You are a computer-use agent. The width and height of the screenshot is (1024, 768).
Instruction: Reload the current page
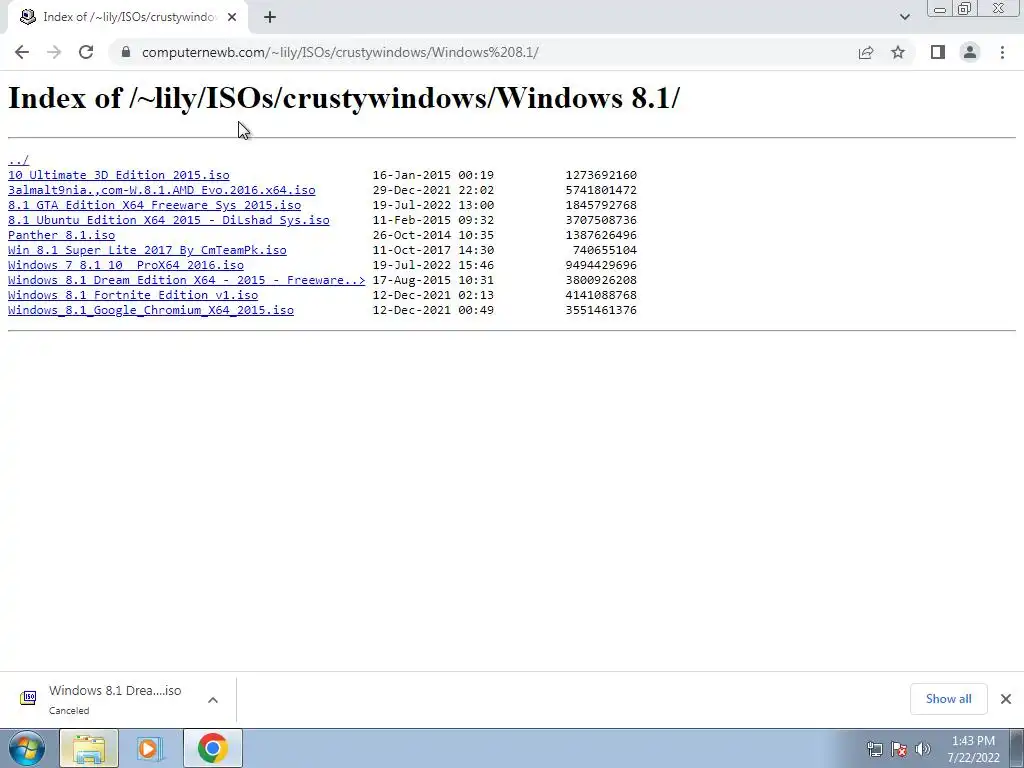pos(86,52)
